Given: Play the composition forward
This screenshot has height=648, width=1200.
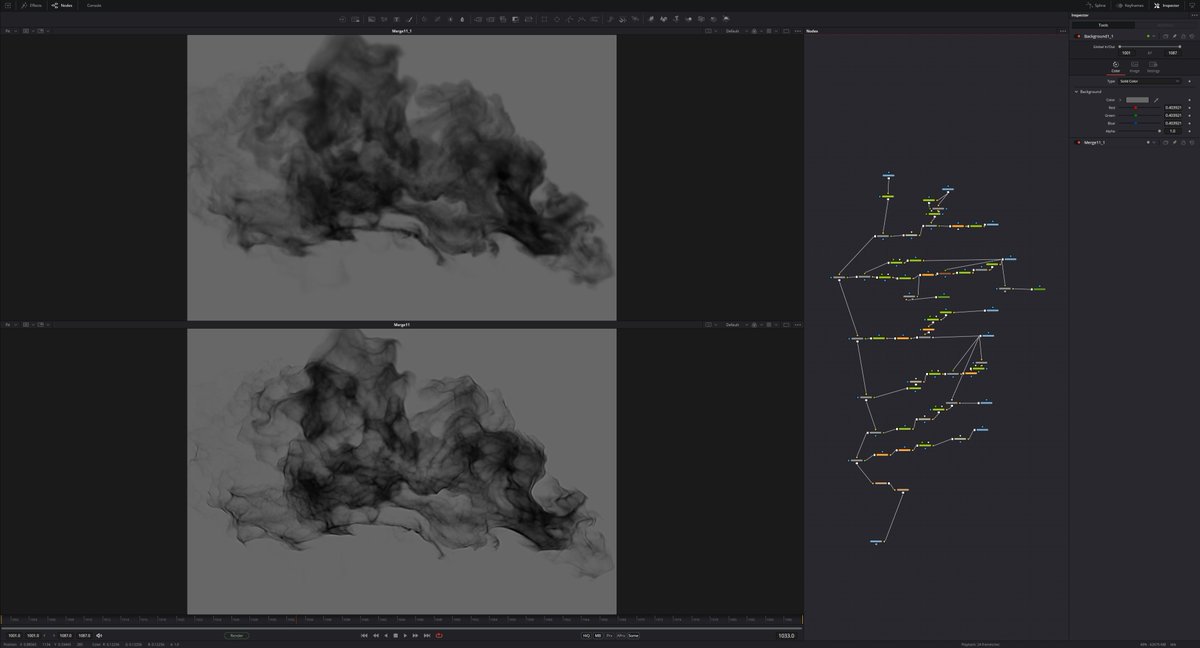Looking at the screenshot, I should (405, 635).
